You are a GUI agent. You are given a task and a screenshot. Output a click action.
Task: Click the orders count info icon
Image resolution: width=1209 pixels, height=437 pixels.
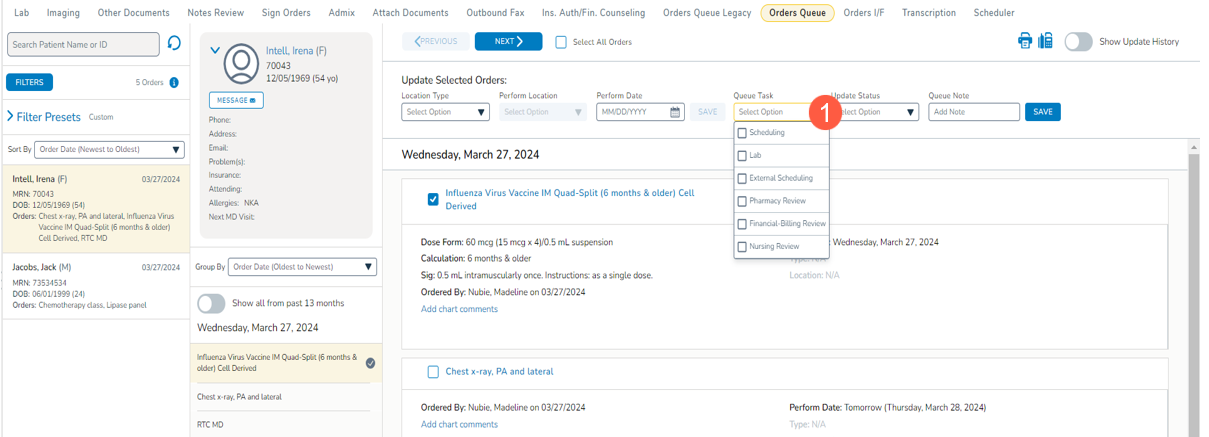(174, 83)
